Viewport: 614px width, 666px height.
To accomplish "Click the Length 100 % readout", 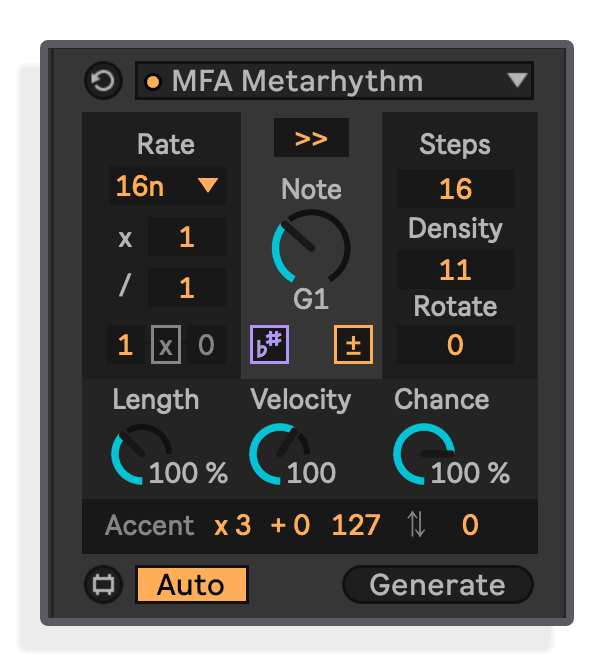I will 189,473.
